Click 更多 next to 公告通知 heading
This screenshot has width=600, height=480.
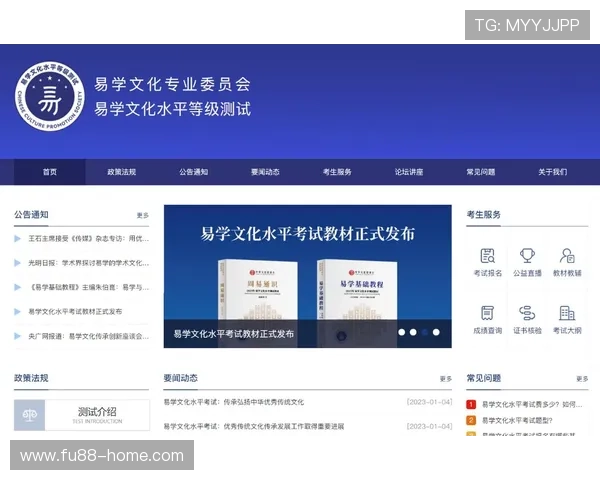[143, 216]
